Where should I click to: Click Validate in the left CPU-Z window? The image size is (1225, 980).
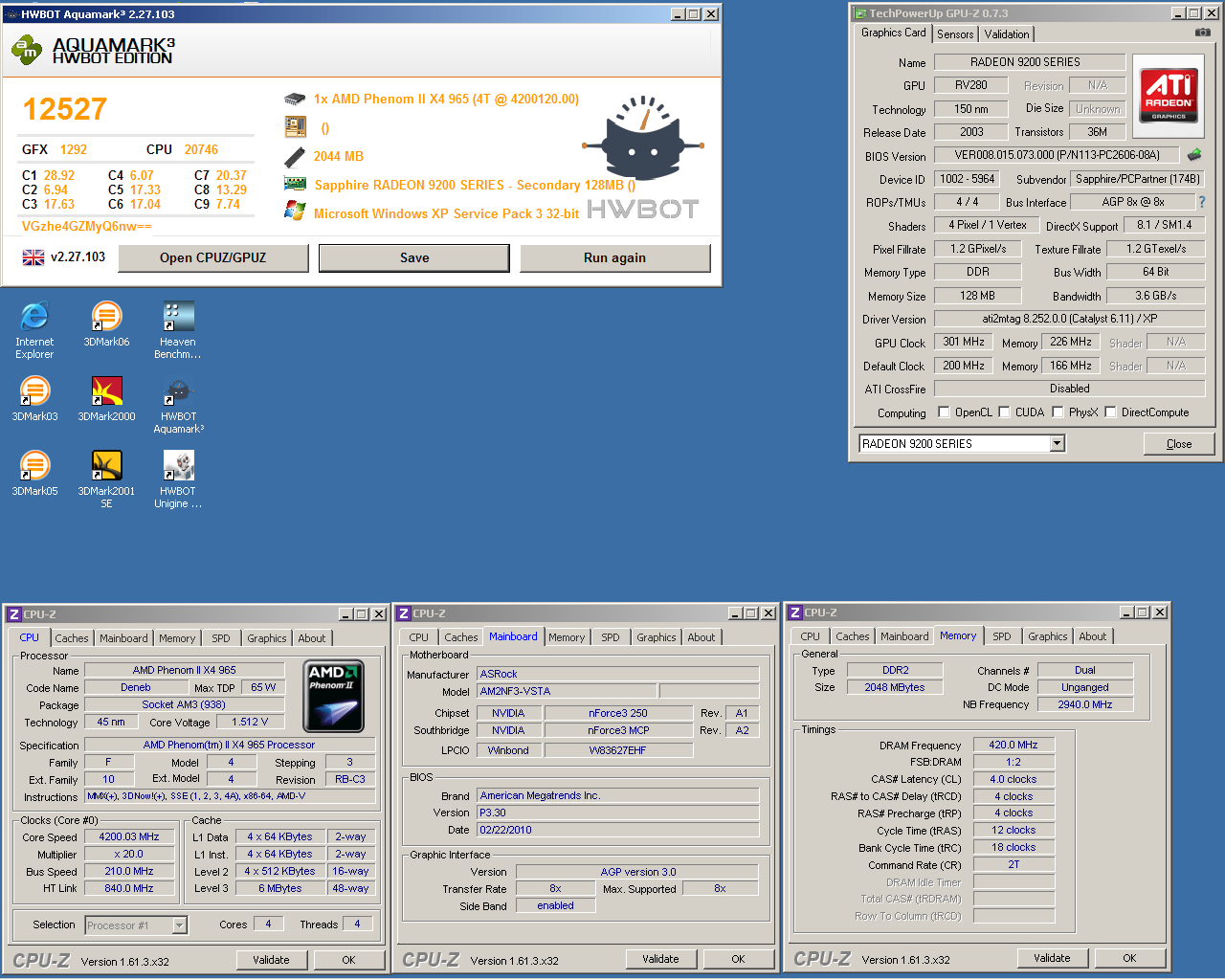tap(271, 960)
